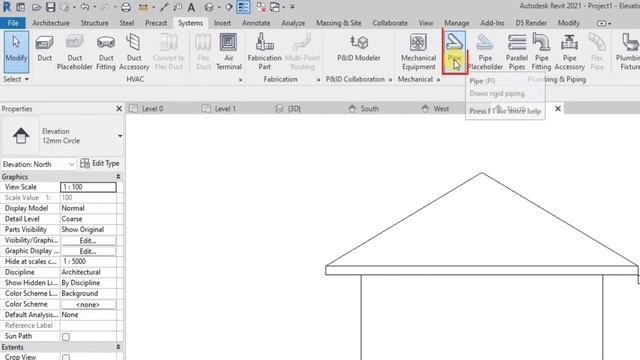Toggle Thin Lines in quick access toolbar
Viewport: 640px width, 360px height.
243,7
